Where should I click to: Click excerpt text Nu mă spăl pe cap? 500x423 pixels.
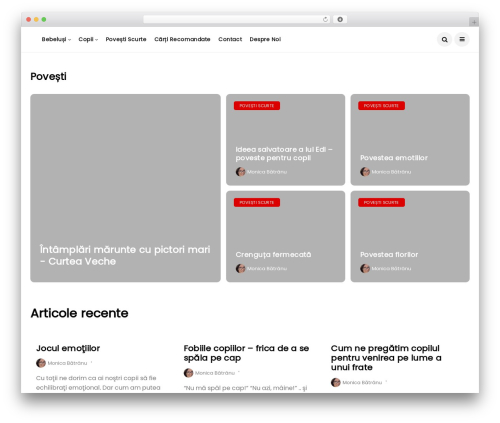point(245,388)
